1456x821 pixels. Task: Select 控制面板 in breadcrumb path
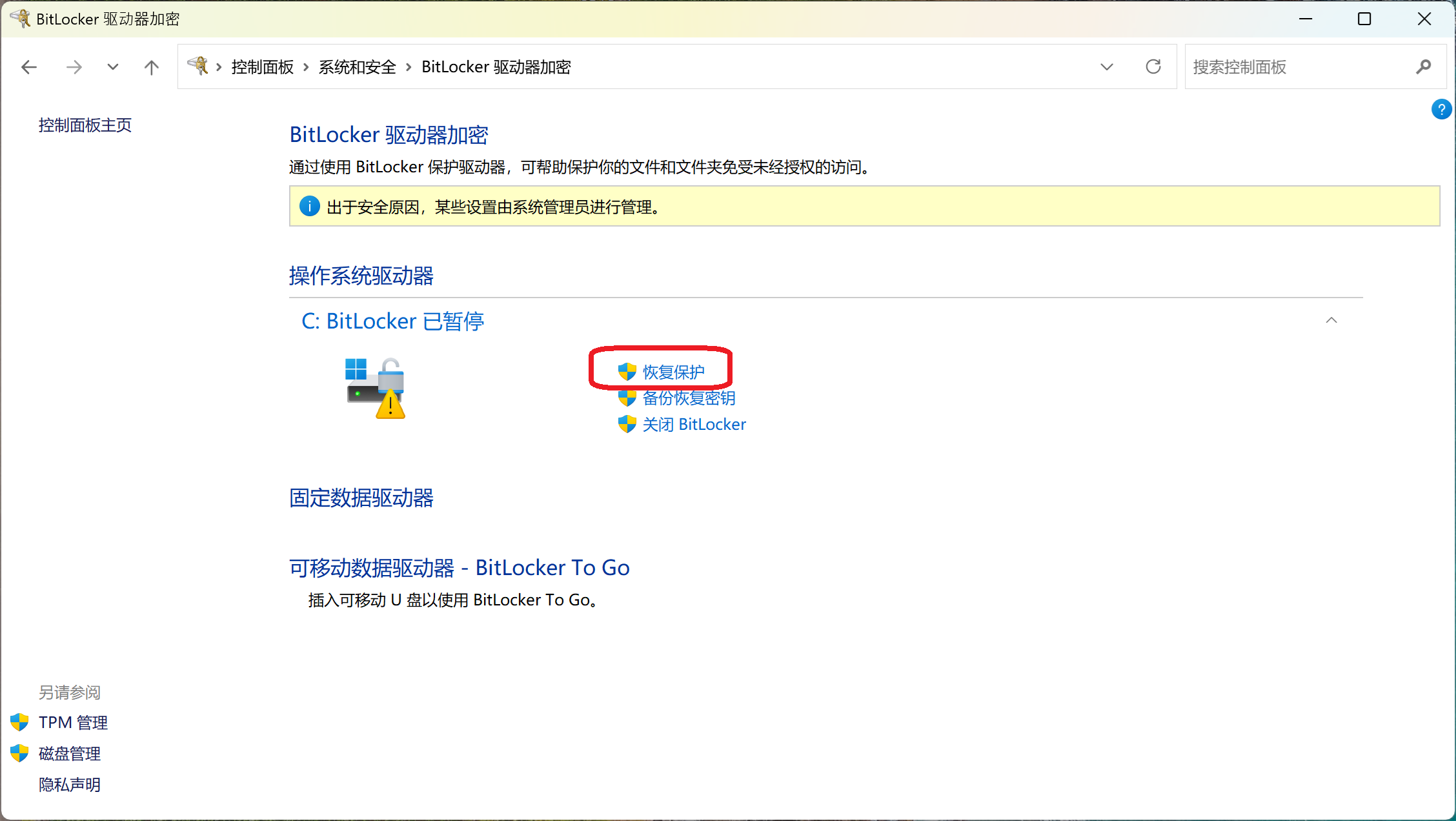263,67
